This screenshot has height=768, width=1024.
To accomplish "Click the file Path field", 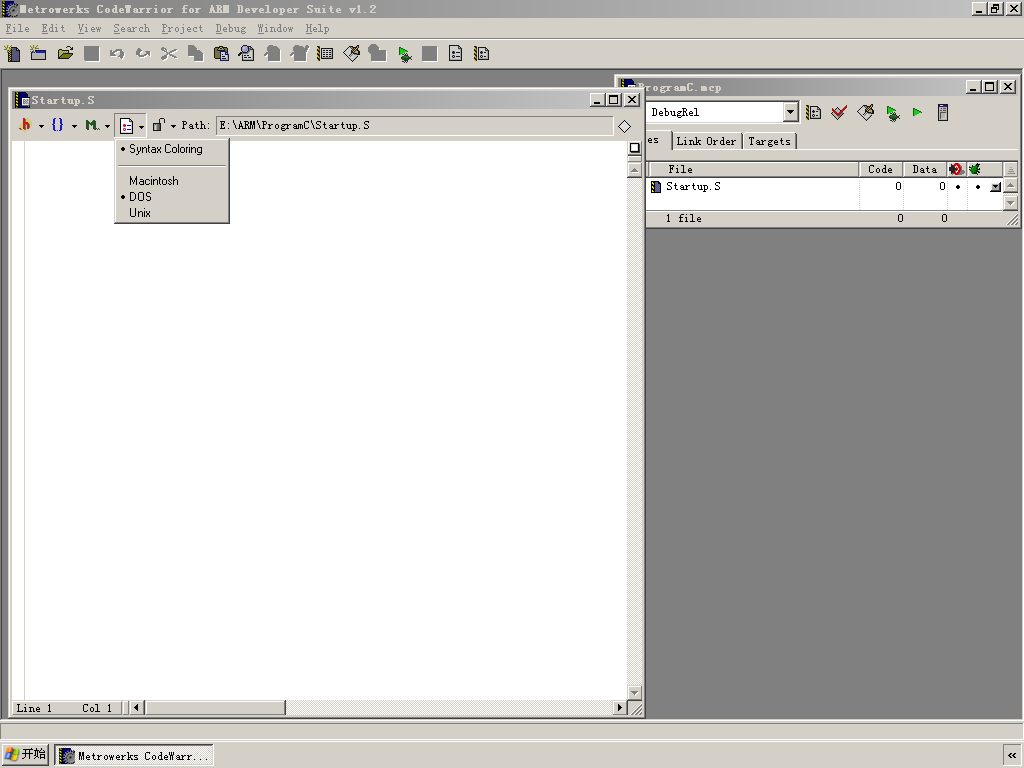I will (x=415, y=125).
